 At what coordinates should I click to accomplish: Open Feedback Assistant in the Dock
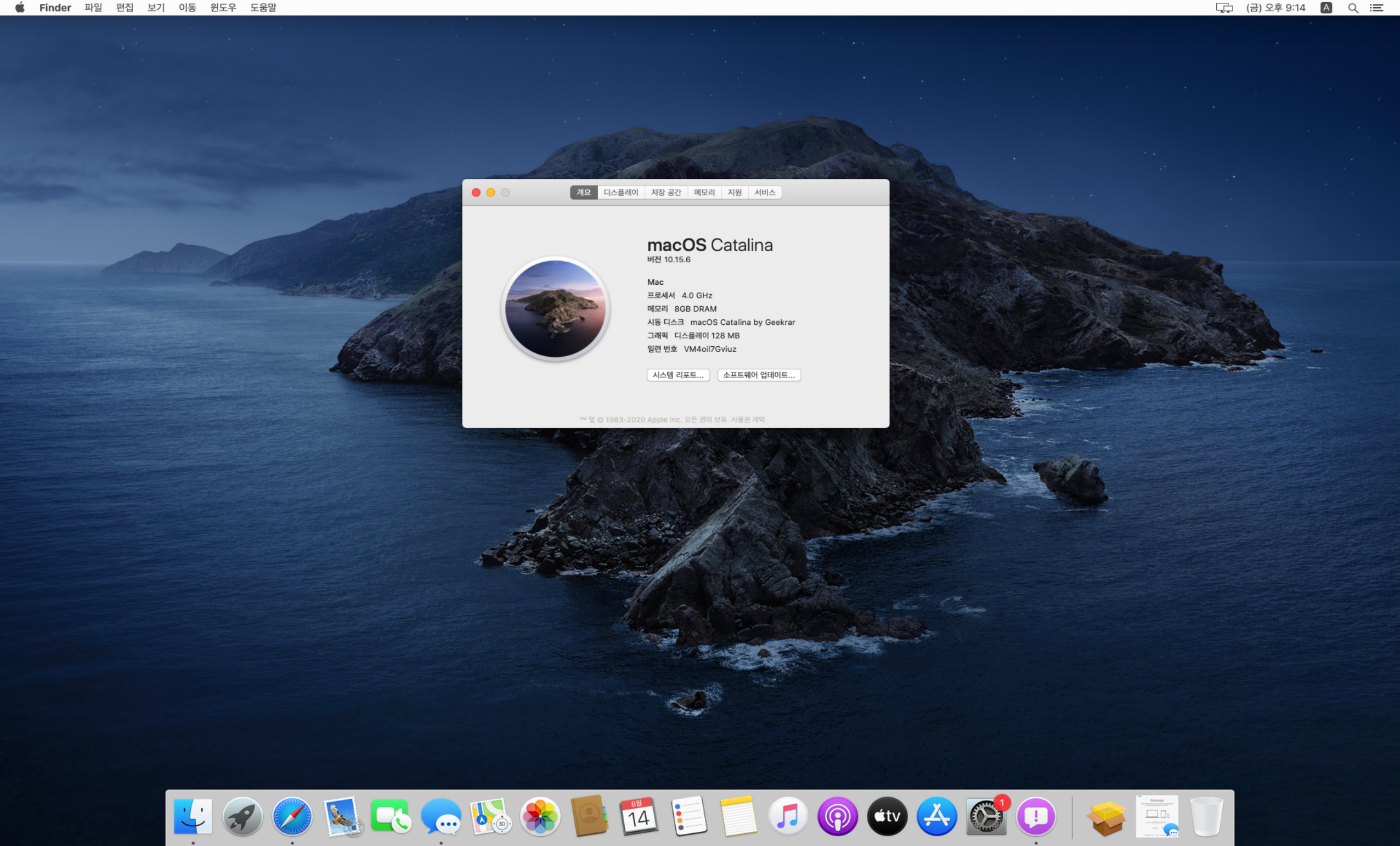(1036, 816)
